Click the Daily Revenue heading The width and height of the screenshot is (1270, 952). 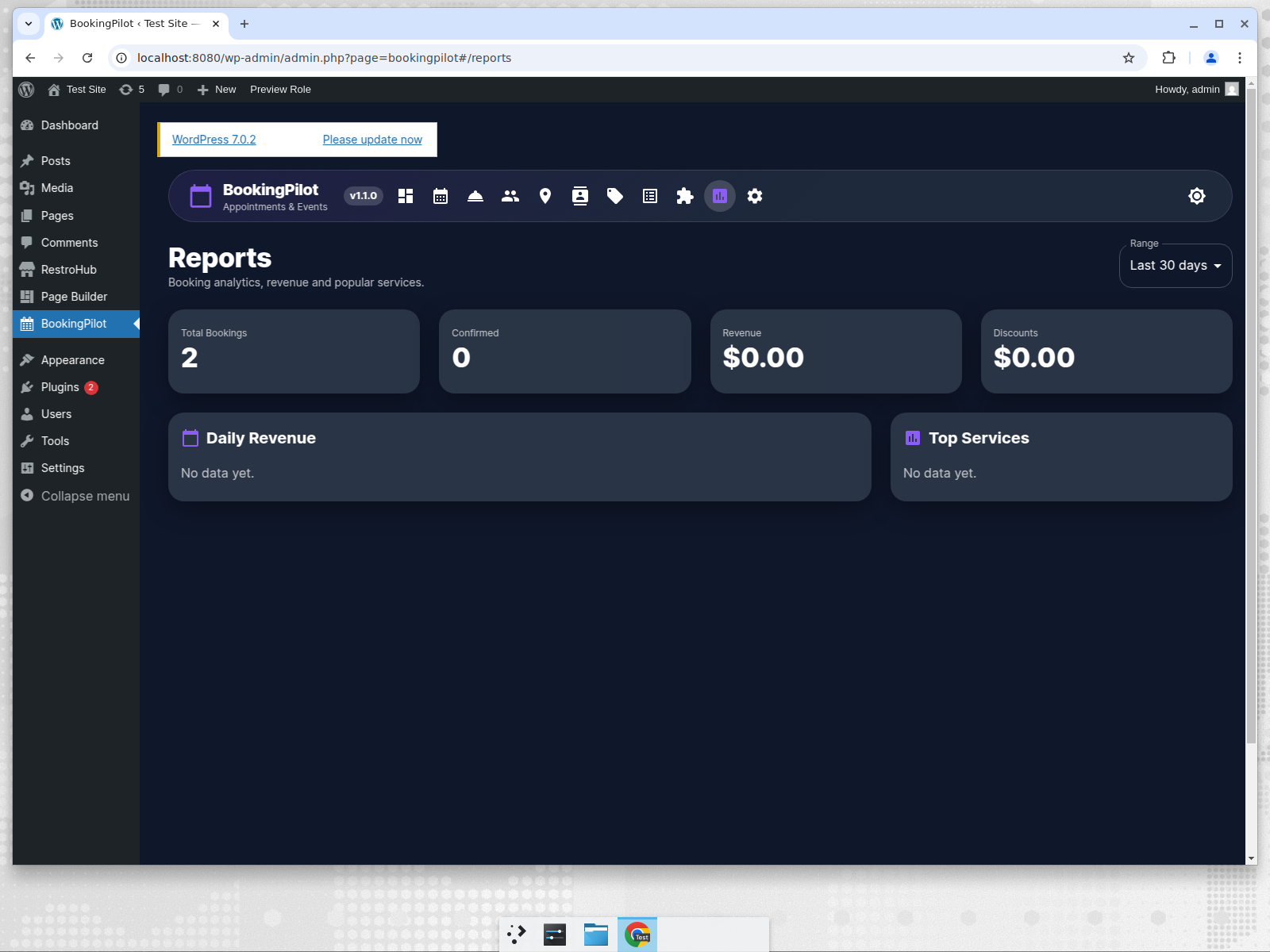click(x=261, y=438)
